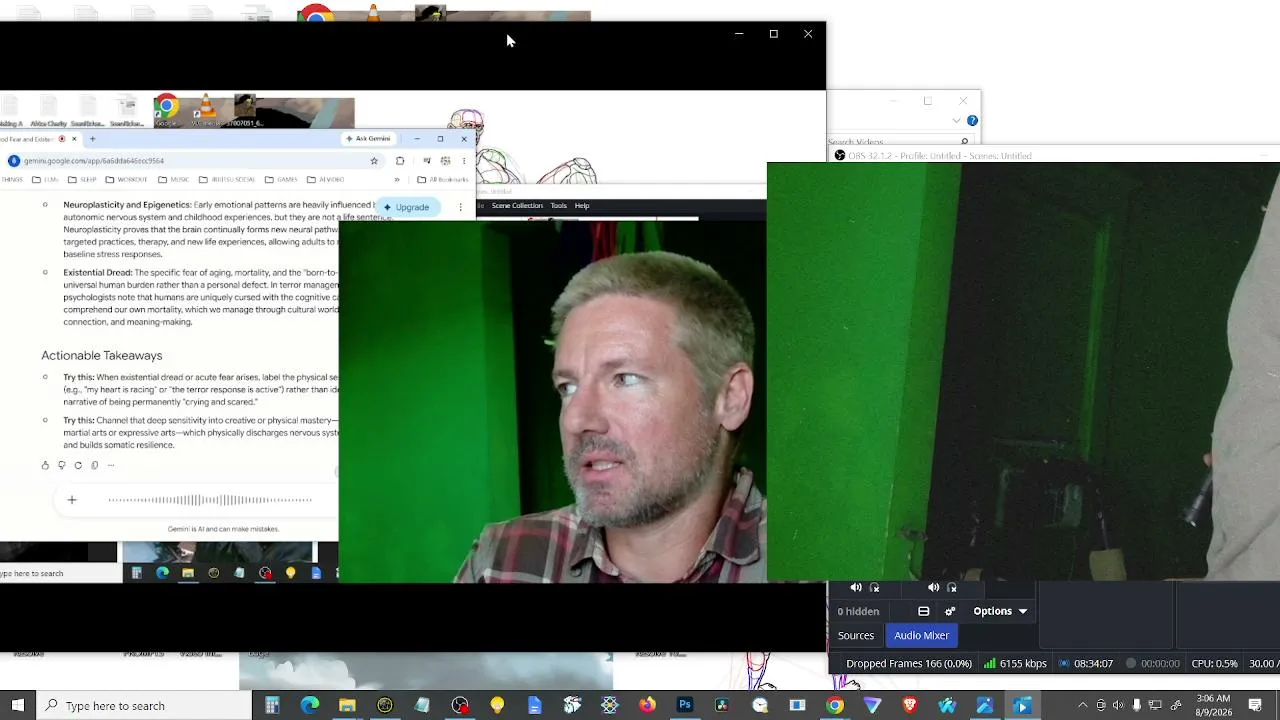Click the 08:34:07 streaming timer in the status bar

pos(1086,663)
